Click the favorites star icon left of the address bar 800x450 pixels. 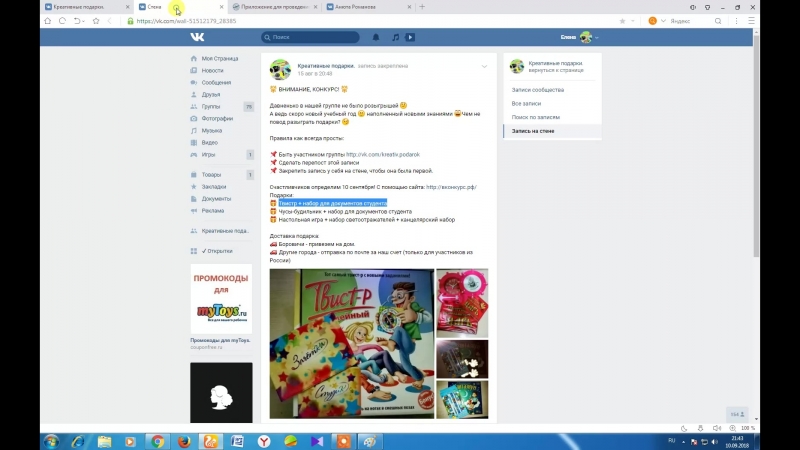click(96, 21)
